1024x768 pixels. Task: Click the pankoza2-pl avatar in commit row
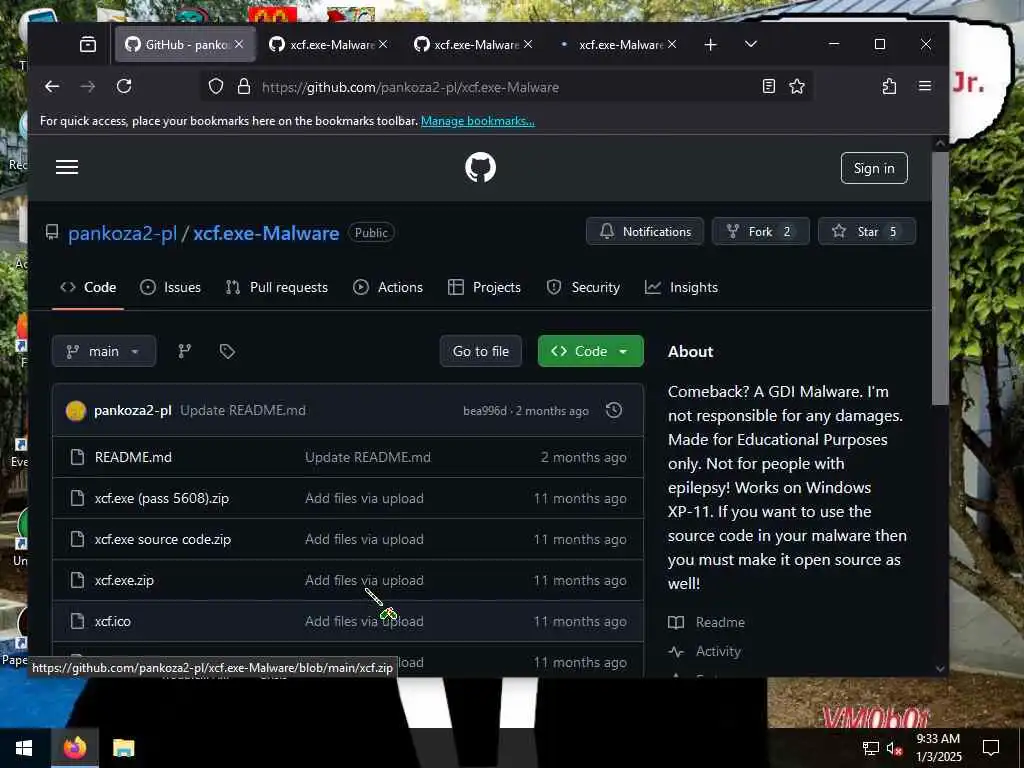tap(76, 411)
